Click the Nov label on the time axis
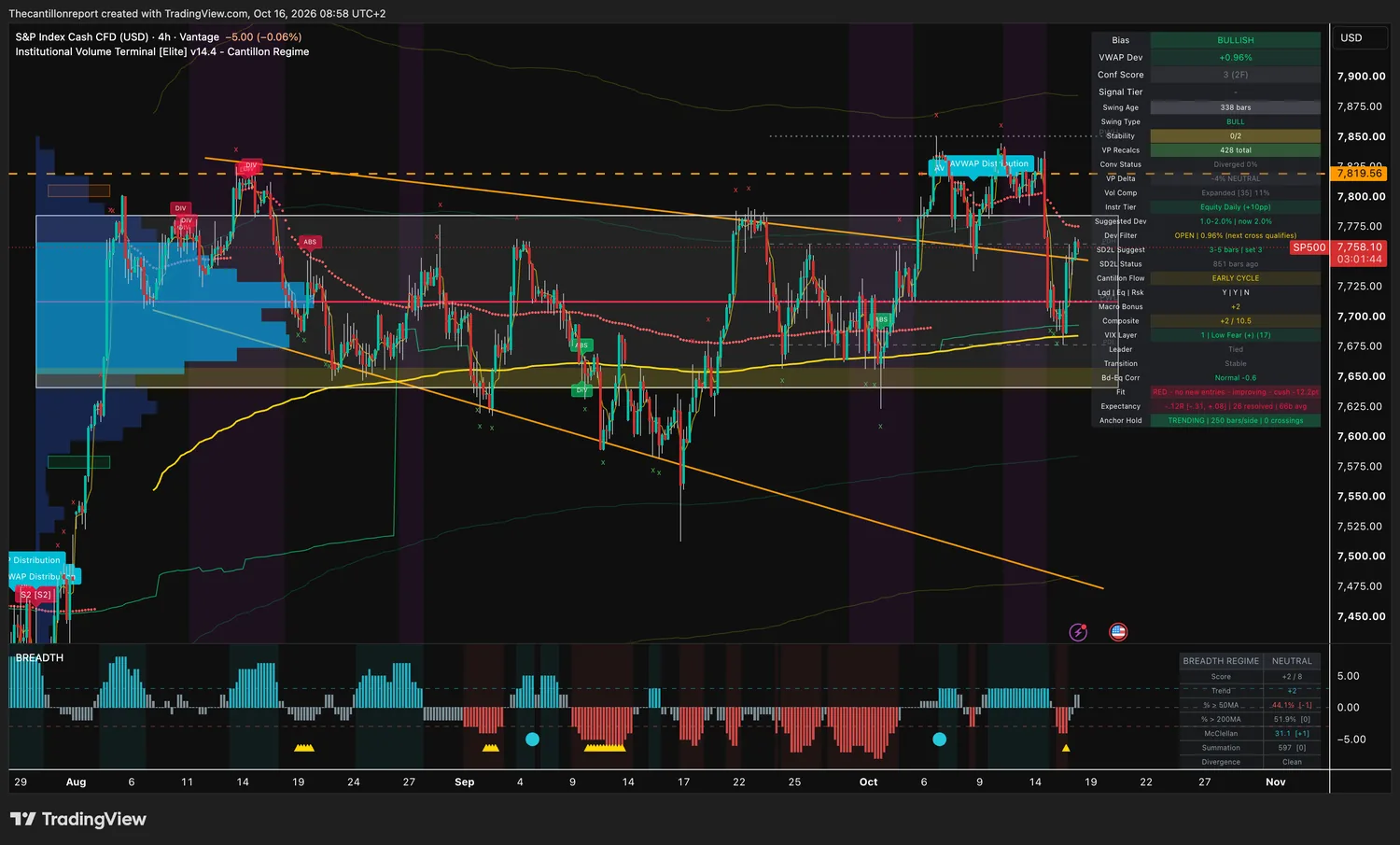Image resolution: width=1400 pixels, height=845 pixels. pos(1275,782)
